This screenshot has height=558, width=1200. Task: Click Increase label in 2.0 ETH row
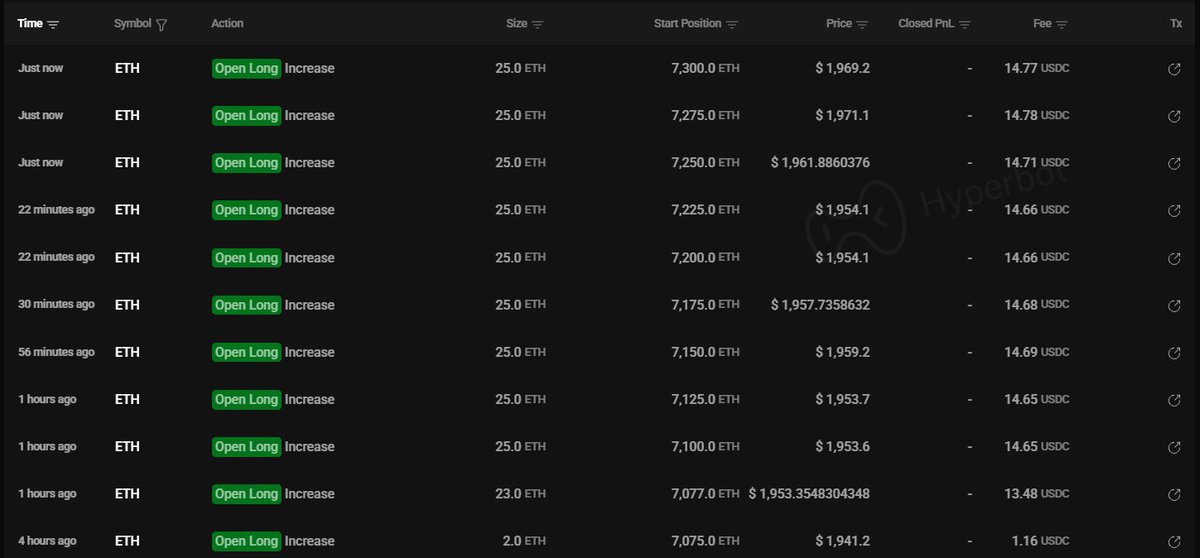click(310, 541)
